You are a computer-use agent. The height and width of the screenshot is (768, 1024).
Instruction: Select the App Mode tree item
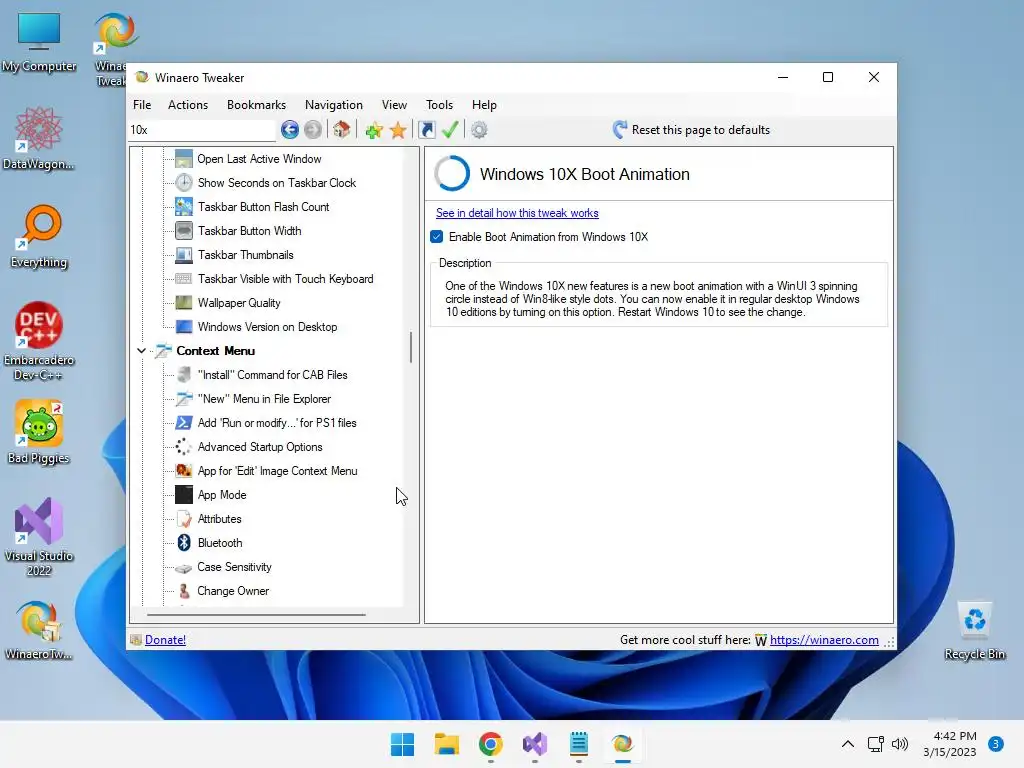click(x=222, y=495)
